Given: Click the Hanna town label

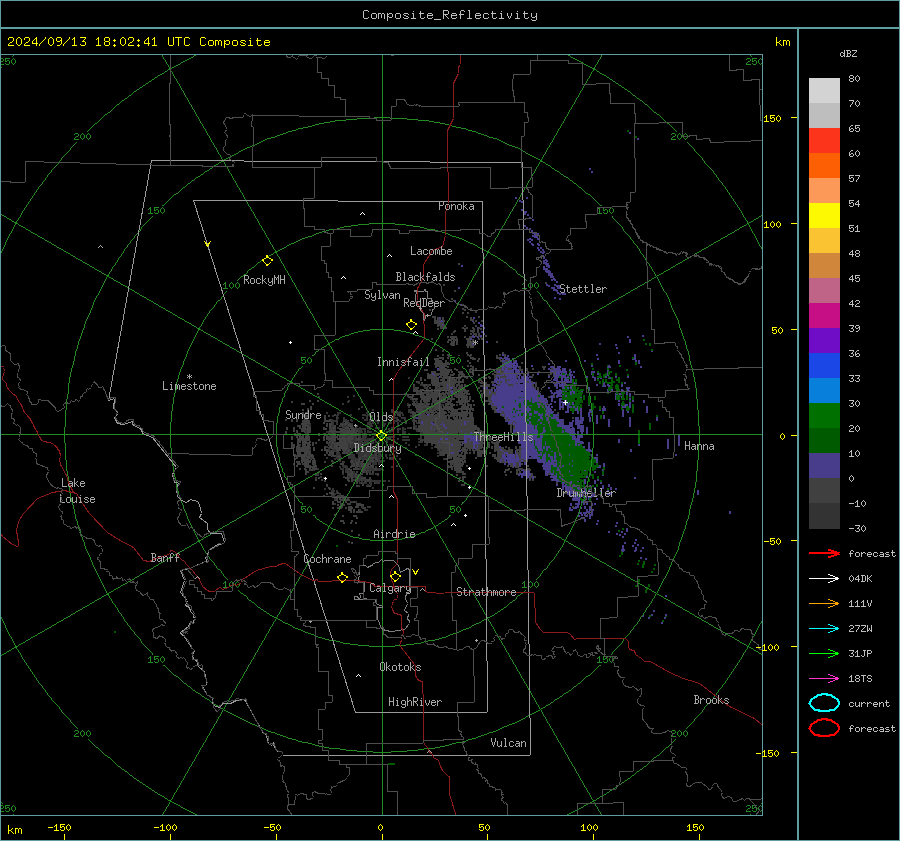Looking at the screenshot, I should click(x=699, y=446).
